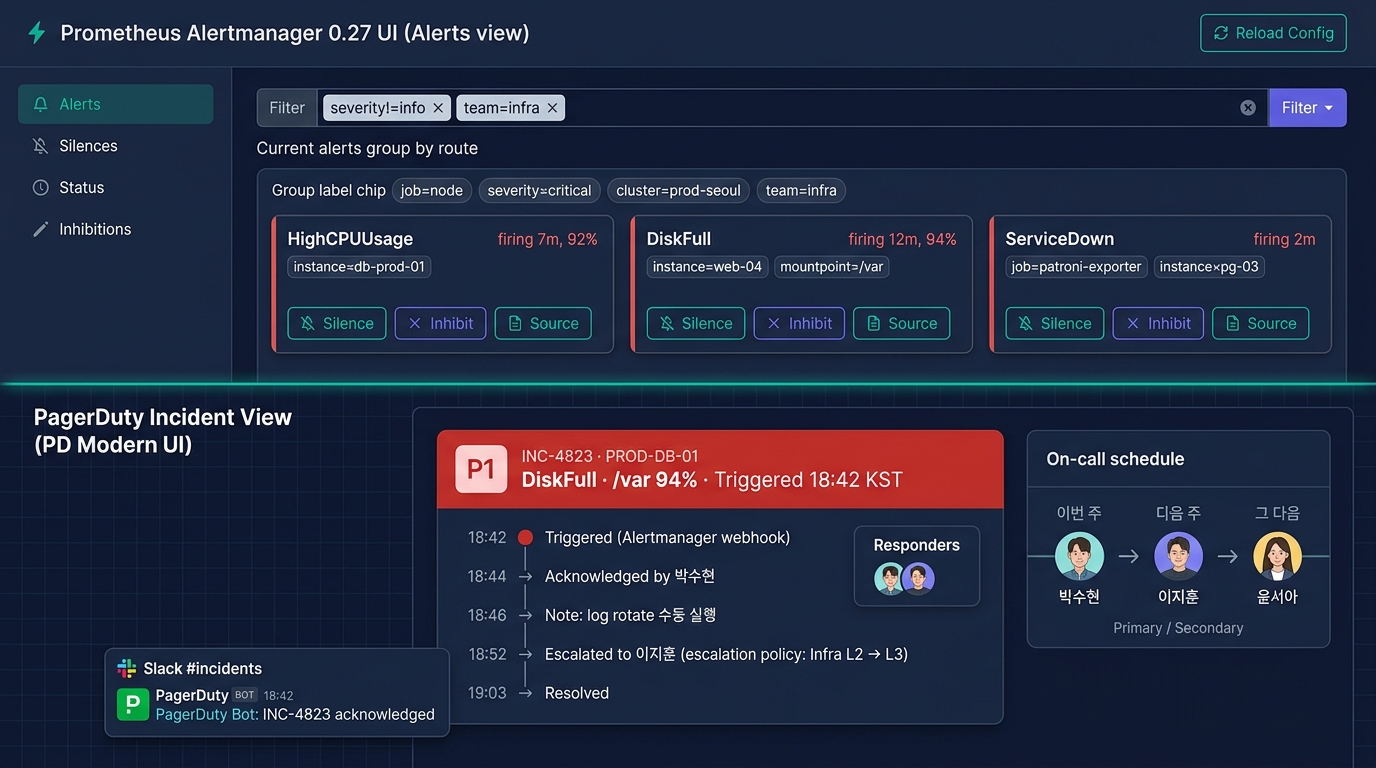Click the Reload Config button
The image size is (1376, 768).
[x=1273, y=33]
